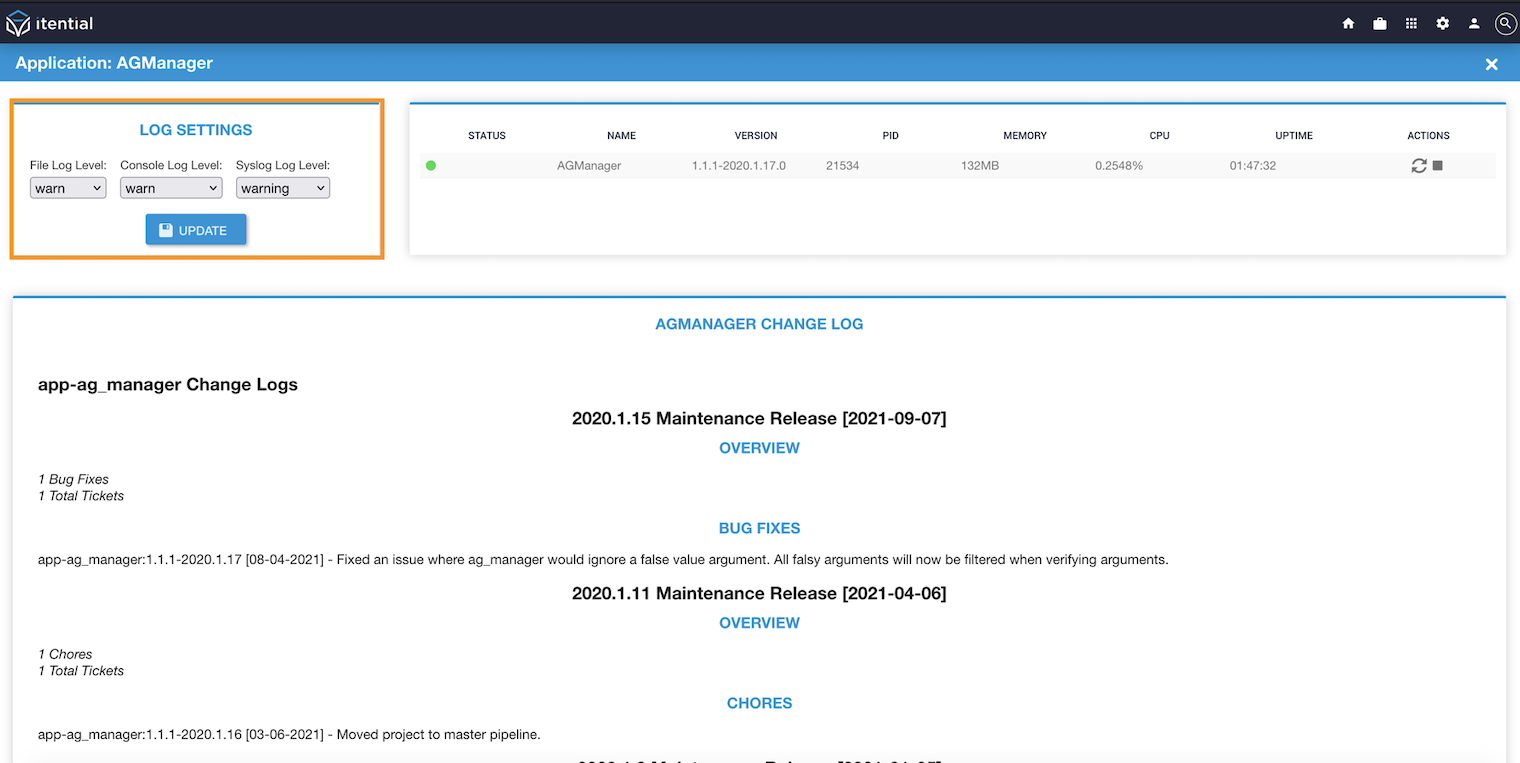Viewport: 1520px width, 763px height.
Task: Open the Console Log Level dropdown
Action: tap(171, 188)
